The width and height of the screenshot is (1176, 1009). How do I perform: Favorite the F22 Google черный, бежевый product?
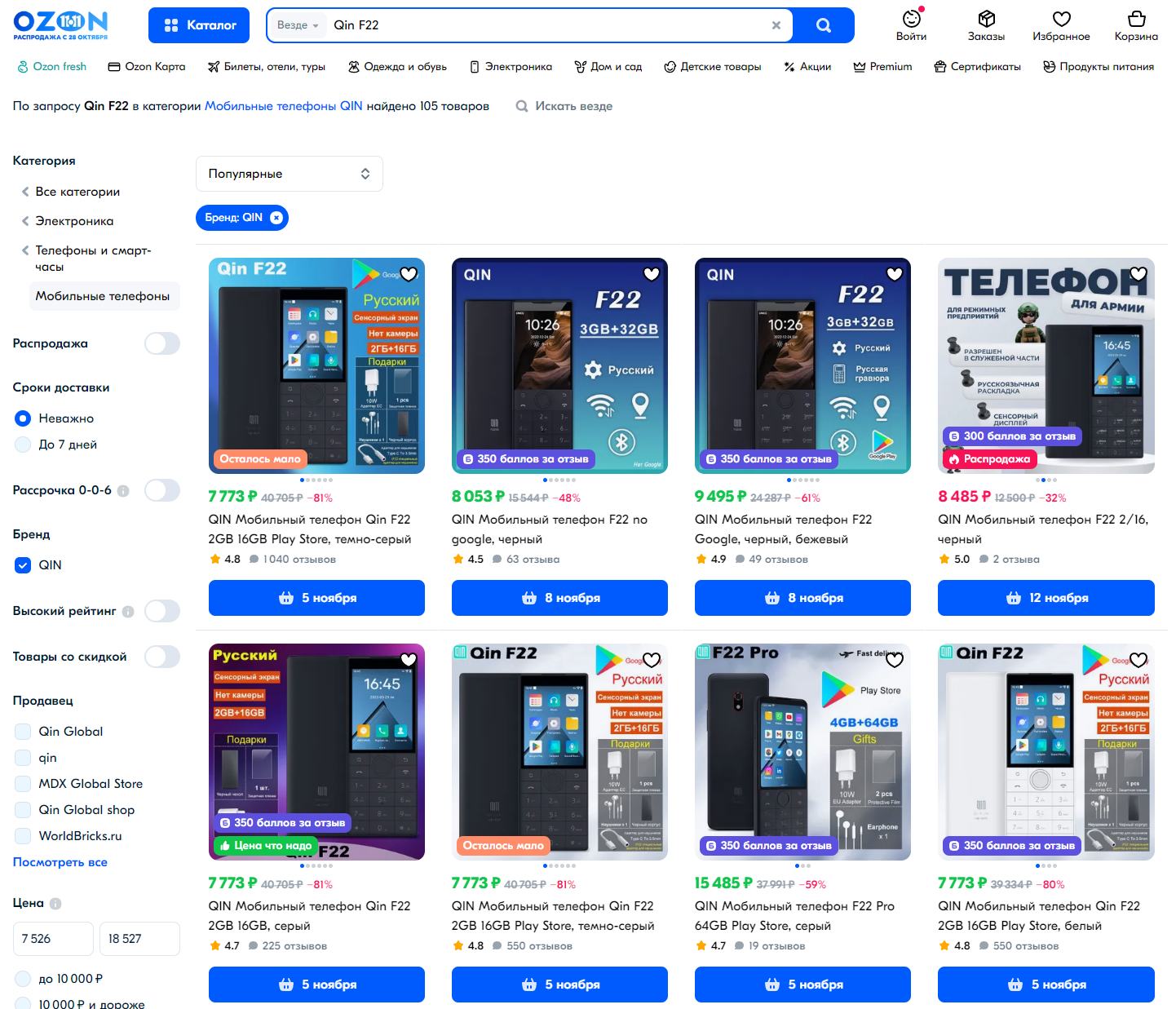click(895, 274)
